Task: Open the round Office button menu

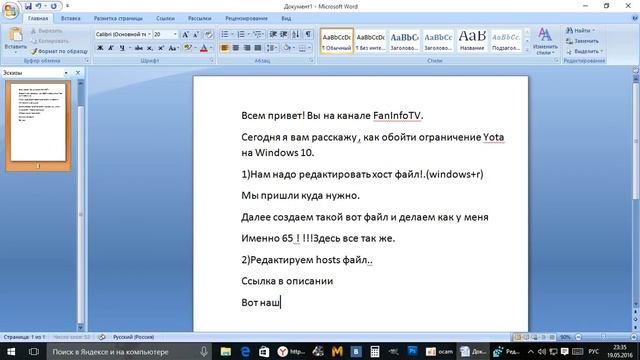Action: 10,10
